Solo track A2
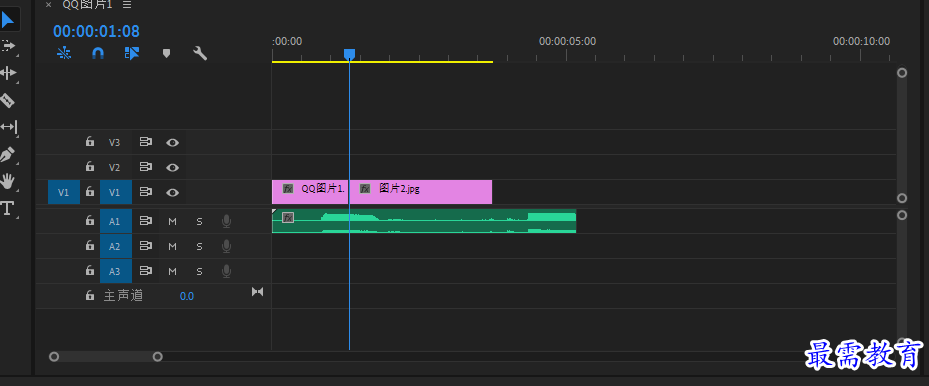Image resolution: width=929 pixels, height=386 pixels. click(200, 246)
